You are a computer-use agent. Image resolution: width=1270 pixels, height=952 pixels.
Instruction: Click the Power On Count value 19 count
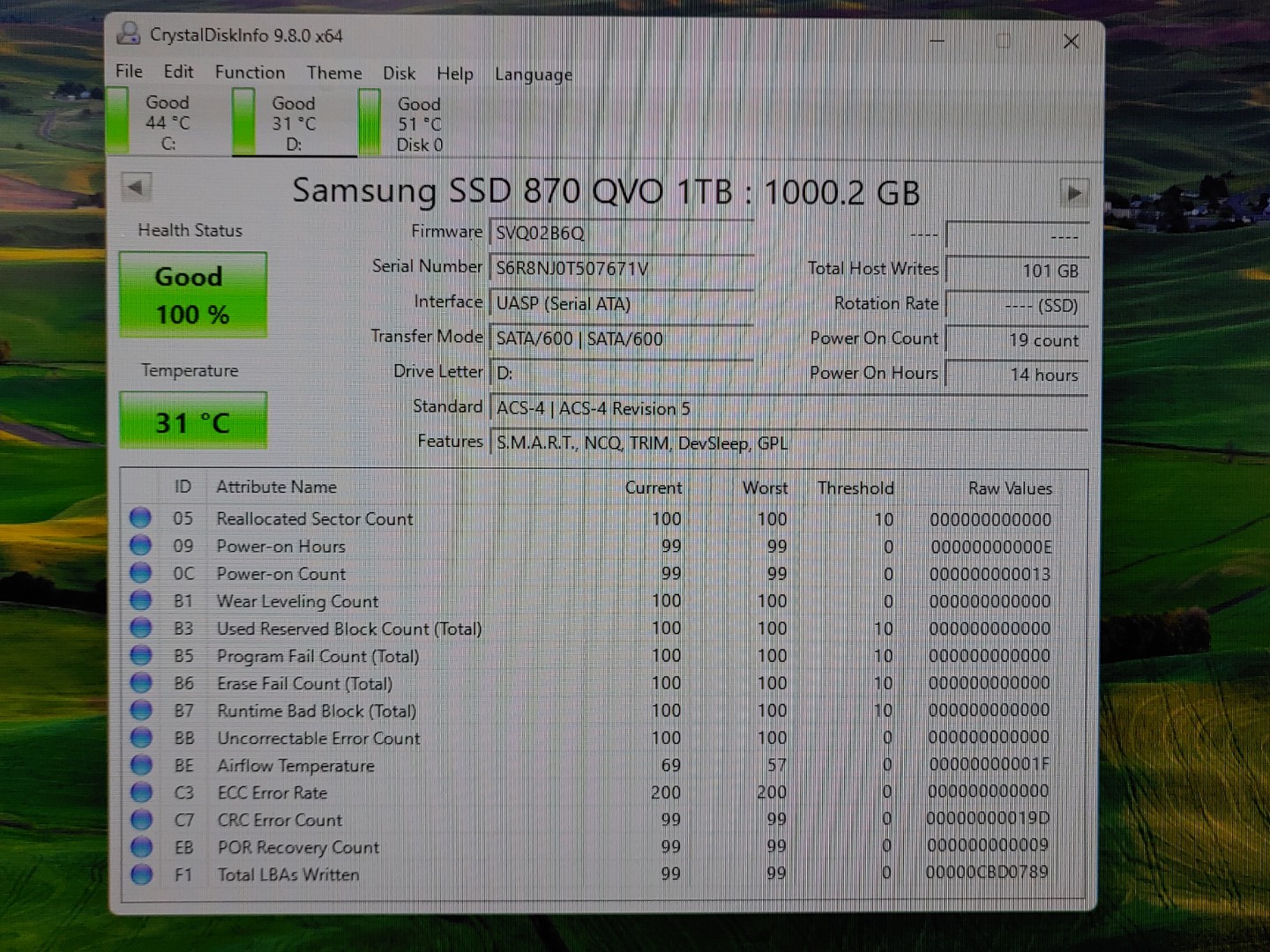(x=1017, y=339)
